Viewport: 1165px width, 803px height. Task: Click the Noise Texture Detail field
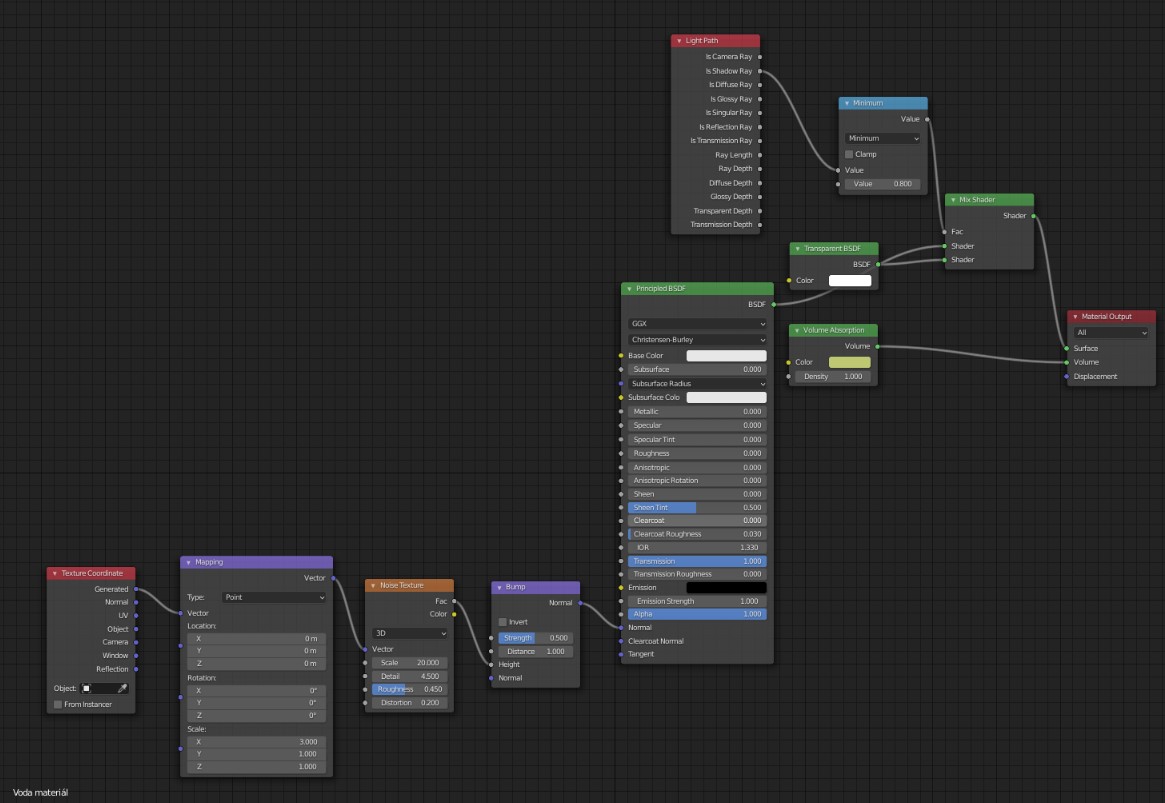409,677
